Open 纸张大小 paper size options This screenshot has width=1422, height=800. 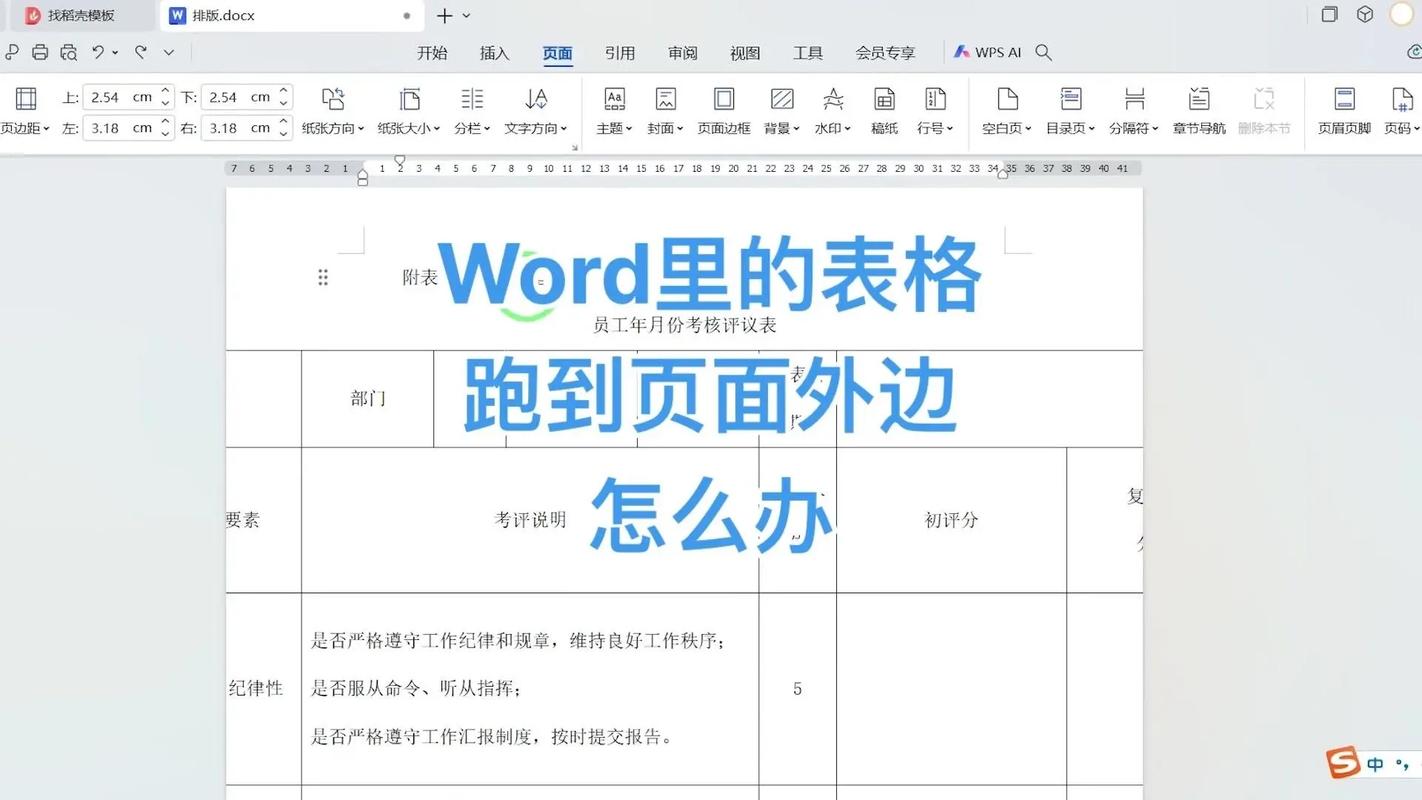[x=409, y=110]
